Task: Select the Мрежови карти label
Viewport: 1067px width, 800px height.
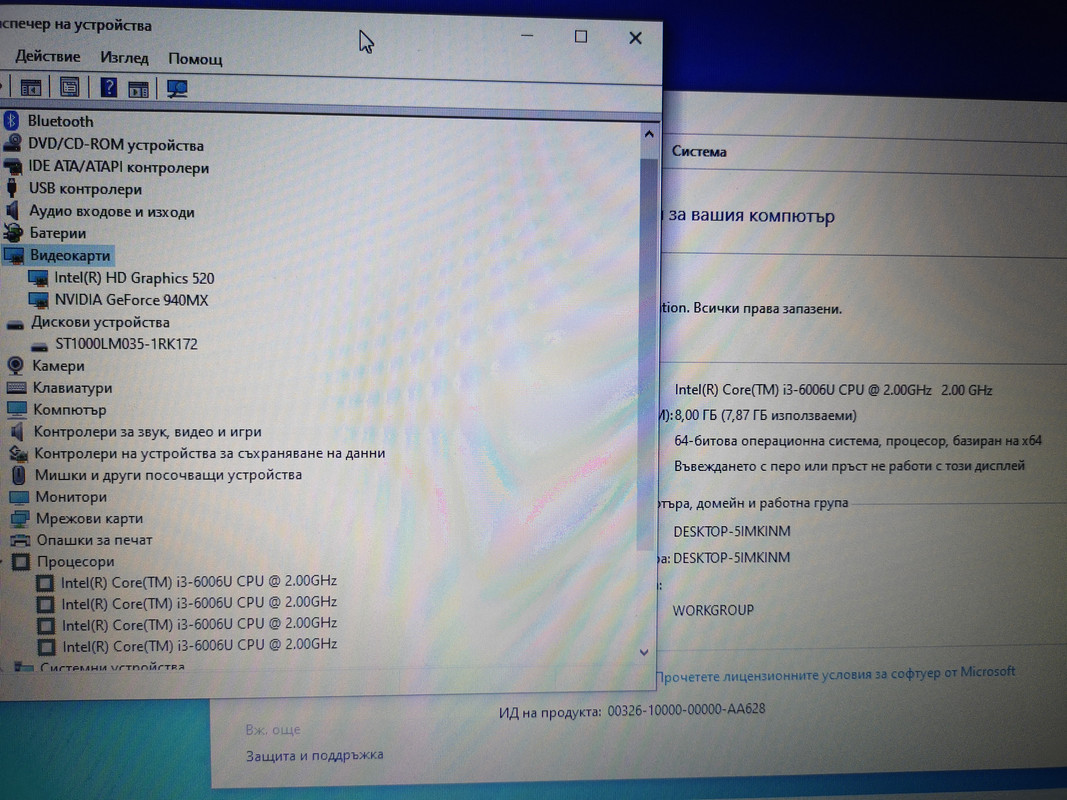Action: click(89, 518)
